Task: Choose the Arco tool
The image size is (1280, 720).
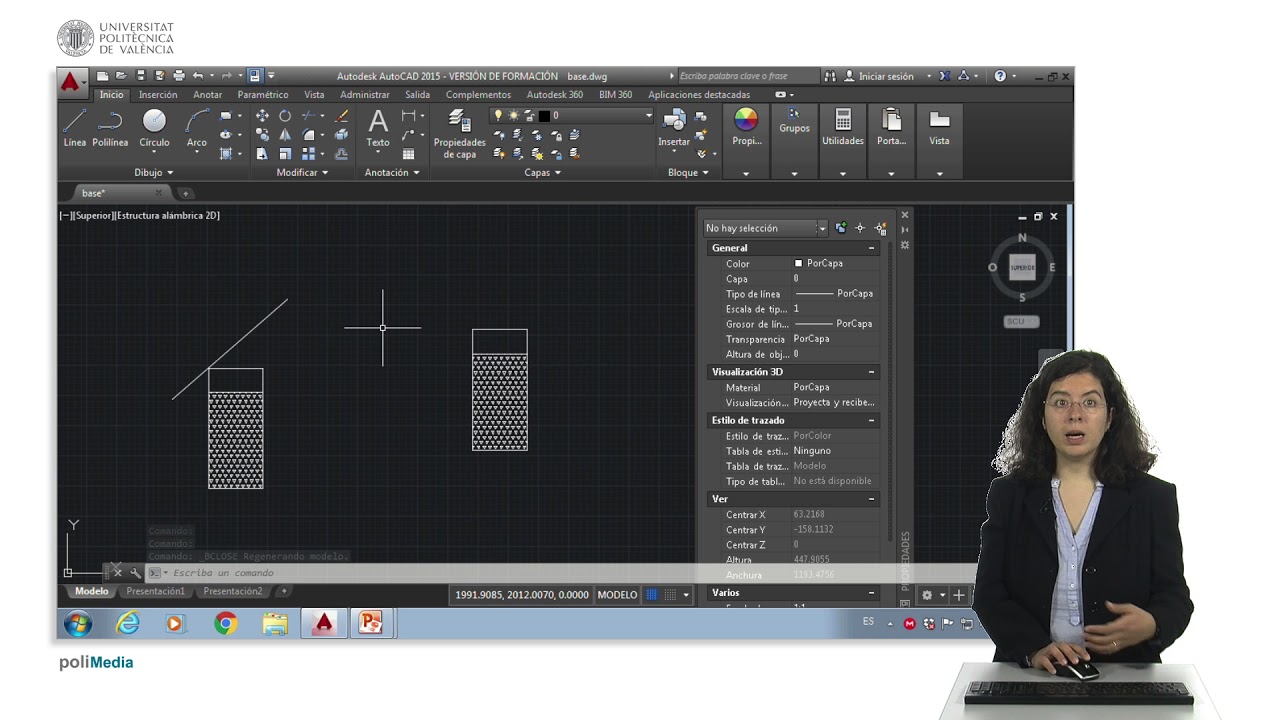Action: point(197,128)
